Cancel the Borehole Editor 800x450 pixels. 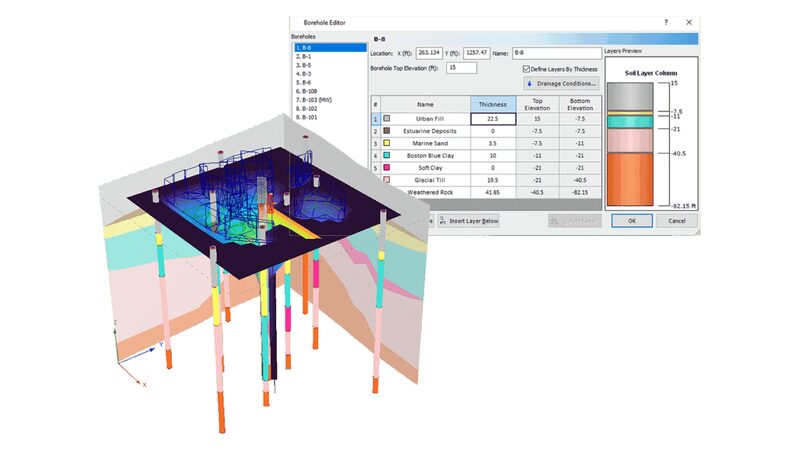[677, 221]
